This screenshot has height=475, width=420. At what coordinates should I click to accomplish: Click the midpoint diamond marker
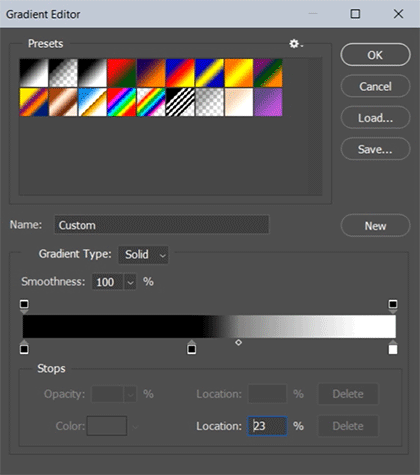tap(238, 342)
